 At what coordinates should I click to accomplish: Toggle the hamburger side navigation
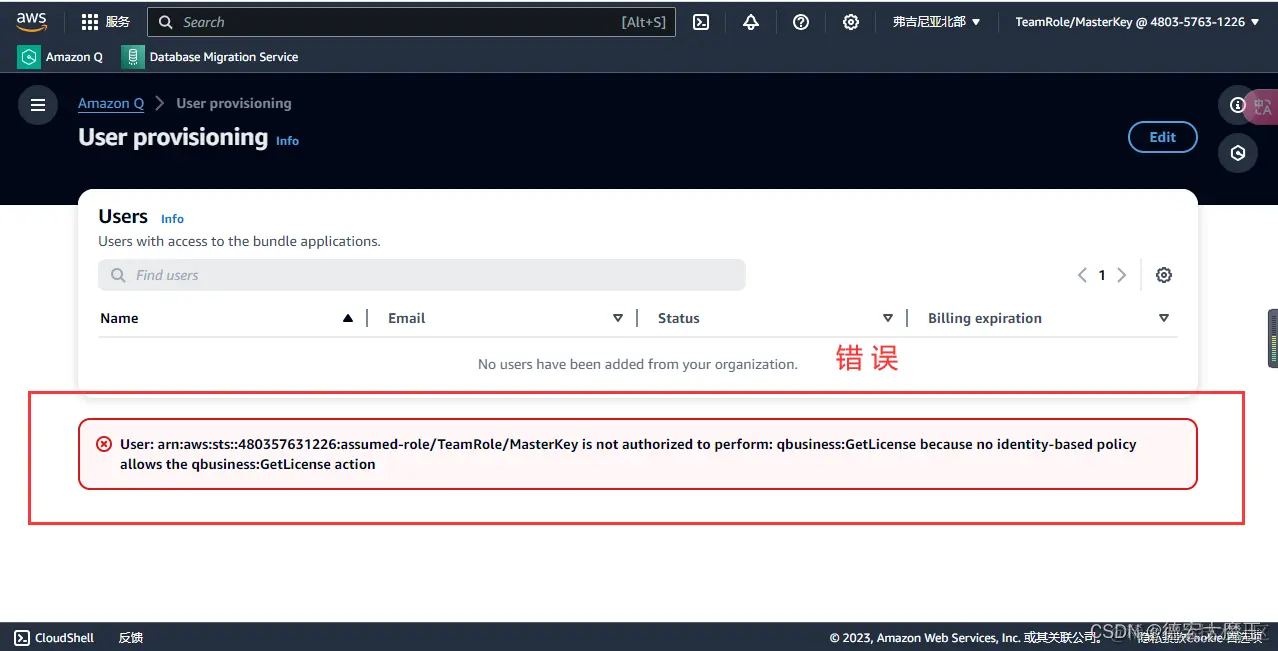(x=38, y=104)
